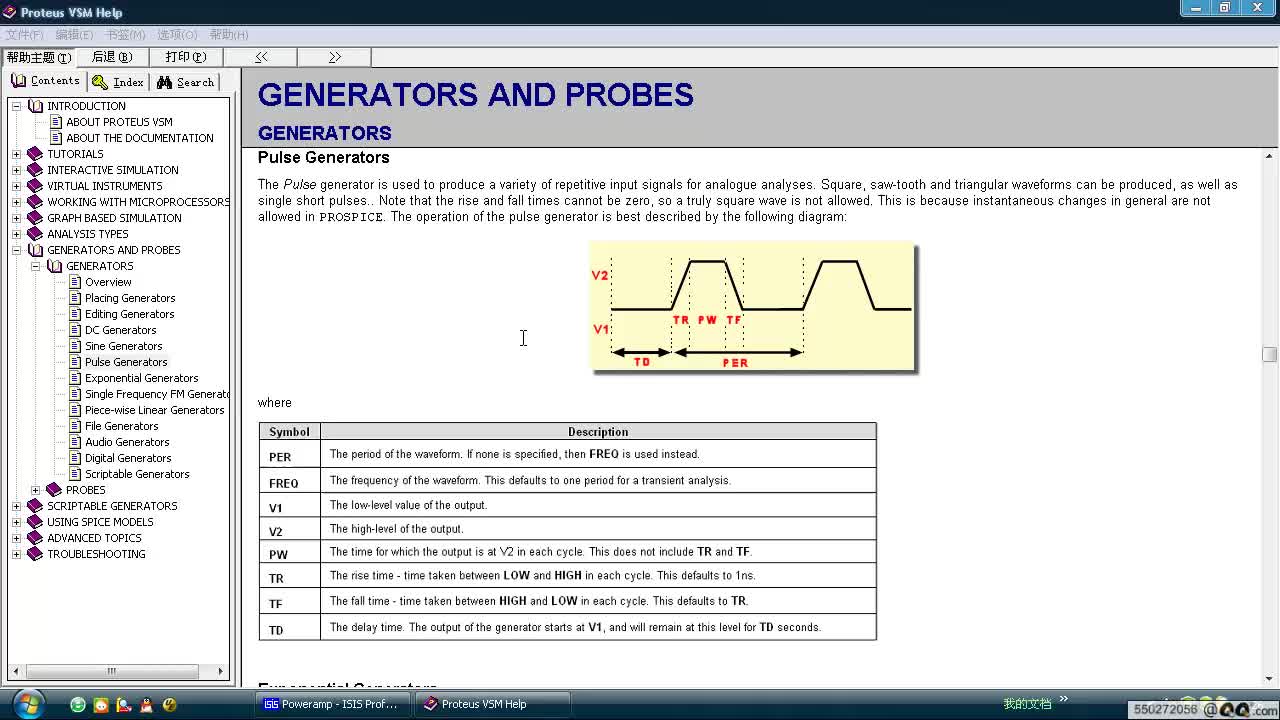Click the Sine Generators page icon

tap(75, 346)
